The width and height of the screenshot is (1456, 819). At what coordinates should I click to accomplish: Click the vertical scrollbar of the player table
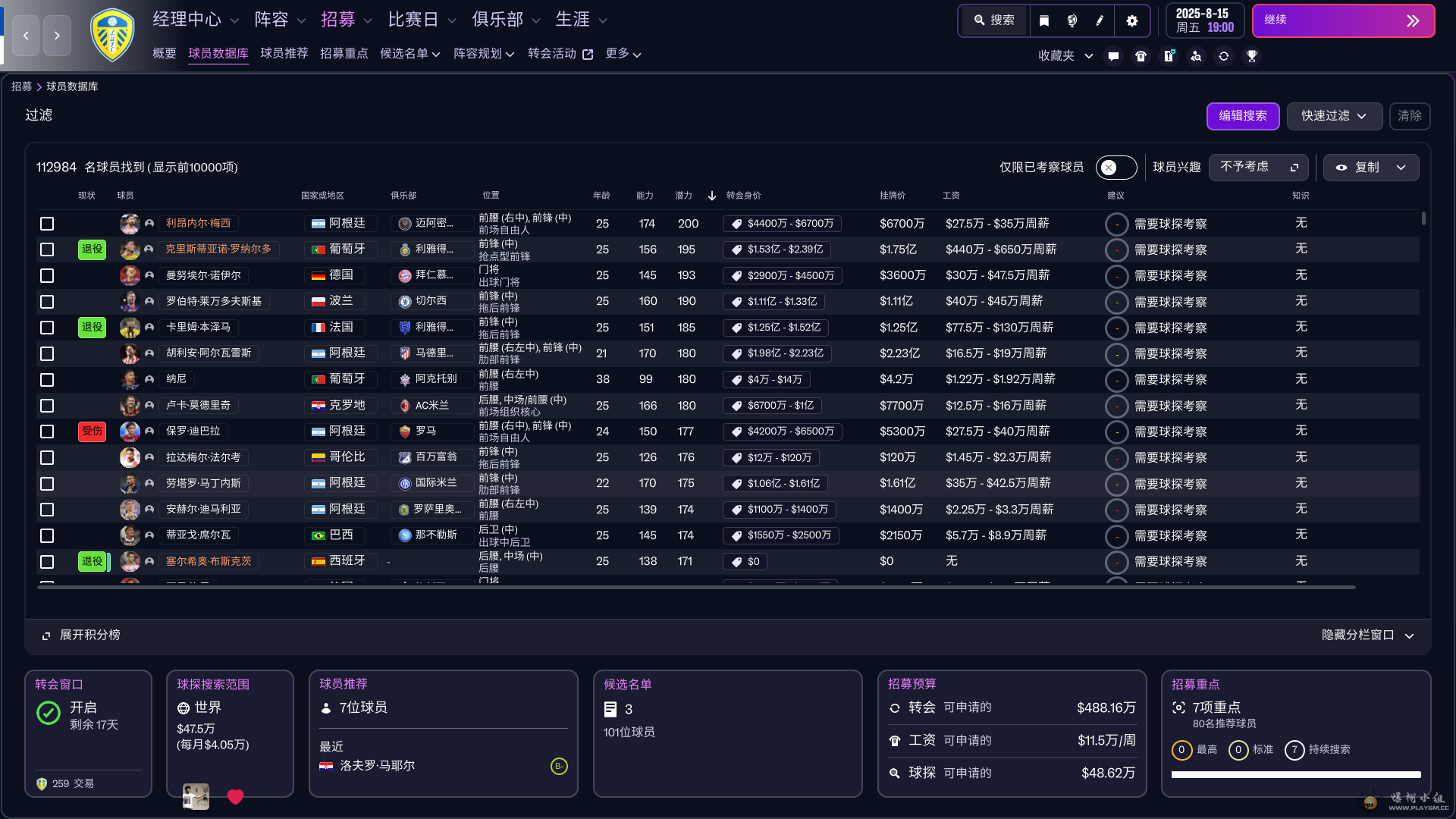point(1423,218)
